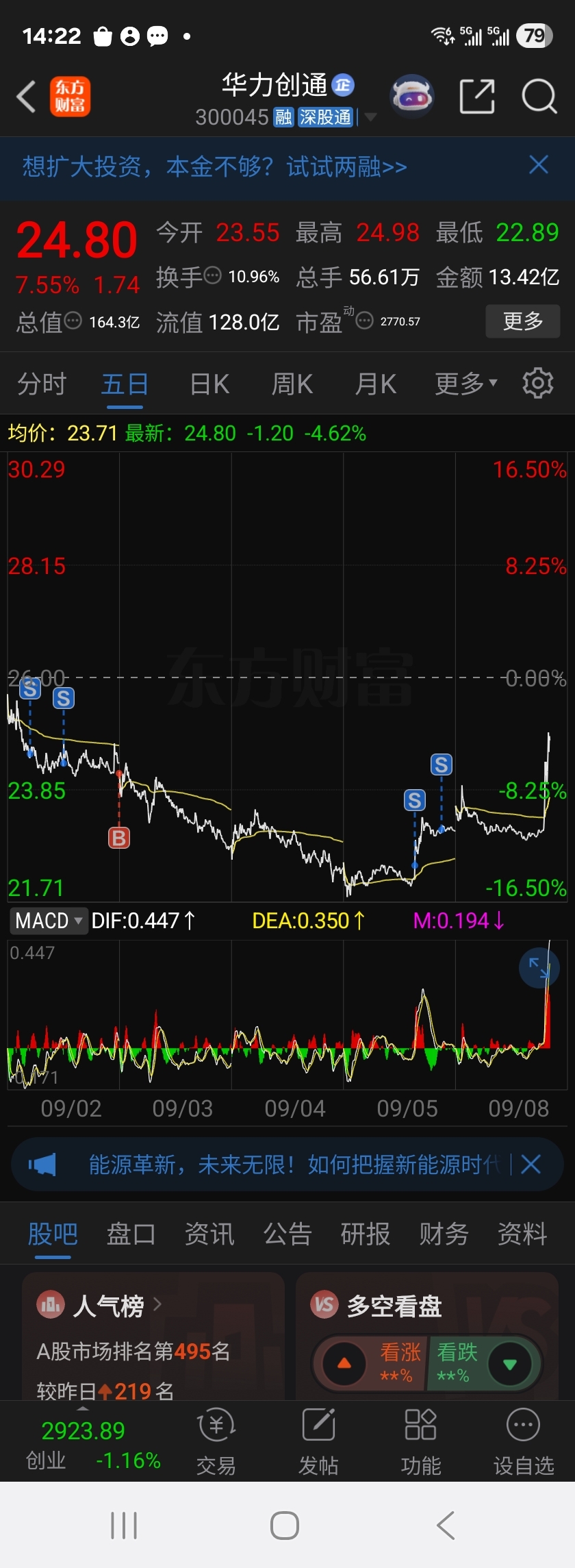Expand the 更多 chart period dropdown
The width and height of the screenshot is (575, 1568).
(x=467, y=384)
